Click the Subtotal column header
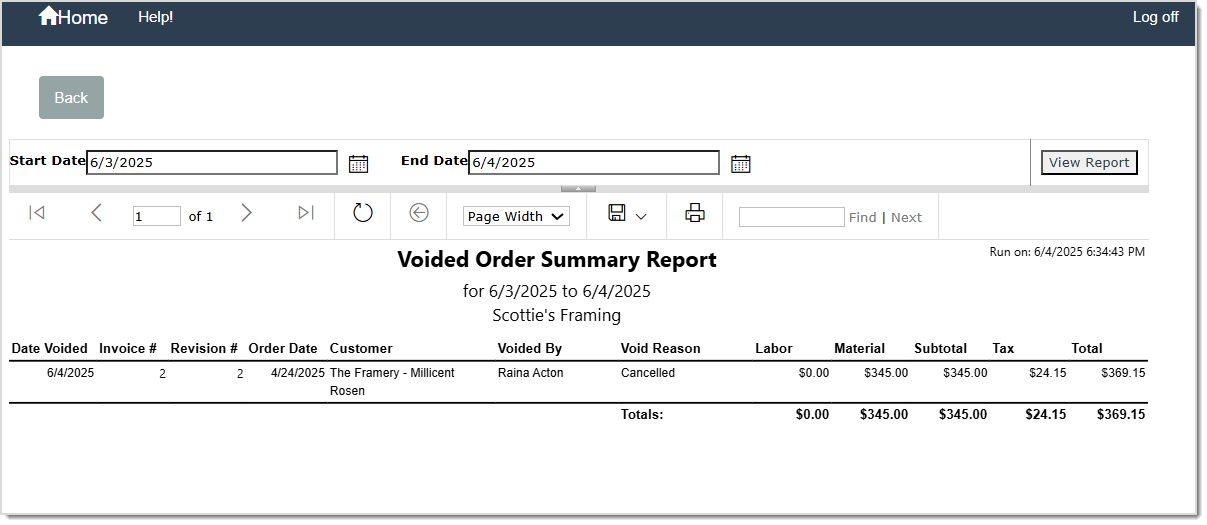The image size is (1207, 525). [940, 348]
